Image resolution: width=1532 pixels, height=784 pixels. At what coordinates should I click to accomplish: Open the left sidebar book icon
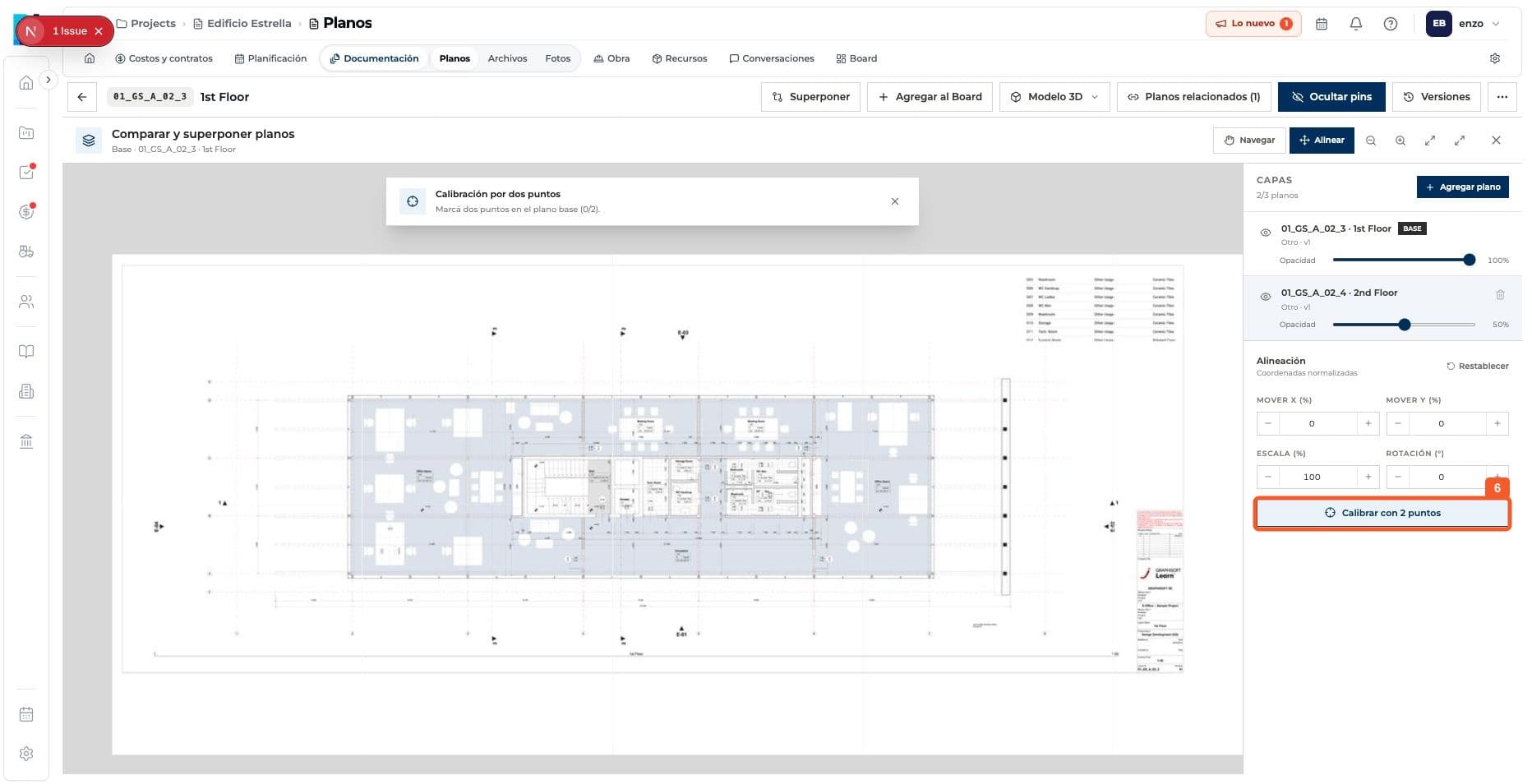pyautogui.click(x=26, y=352)
